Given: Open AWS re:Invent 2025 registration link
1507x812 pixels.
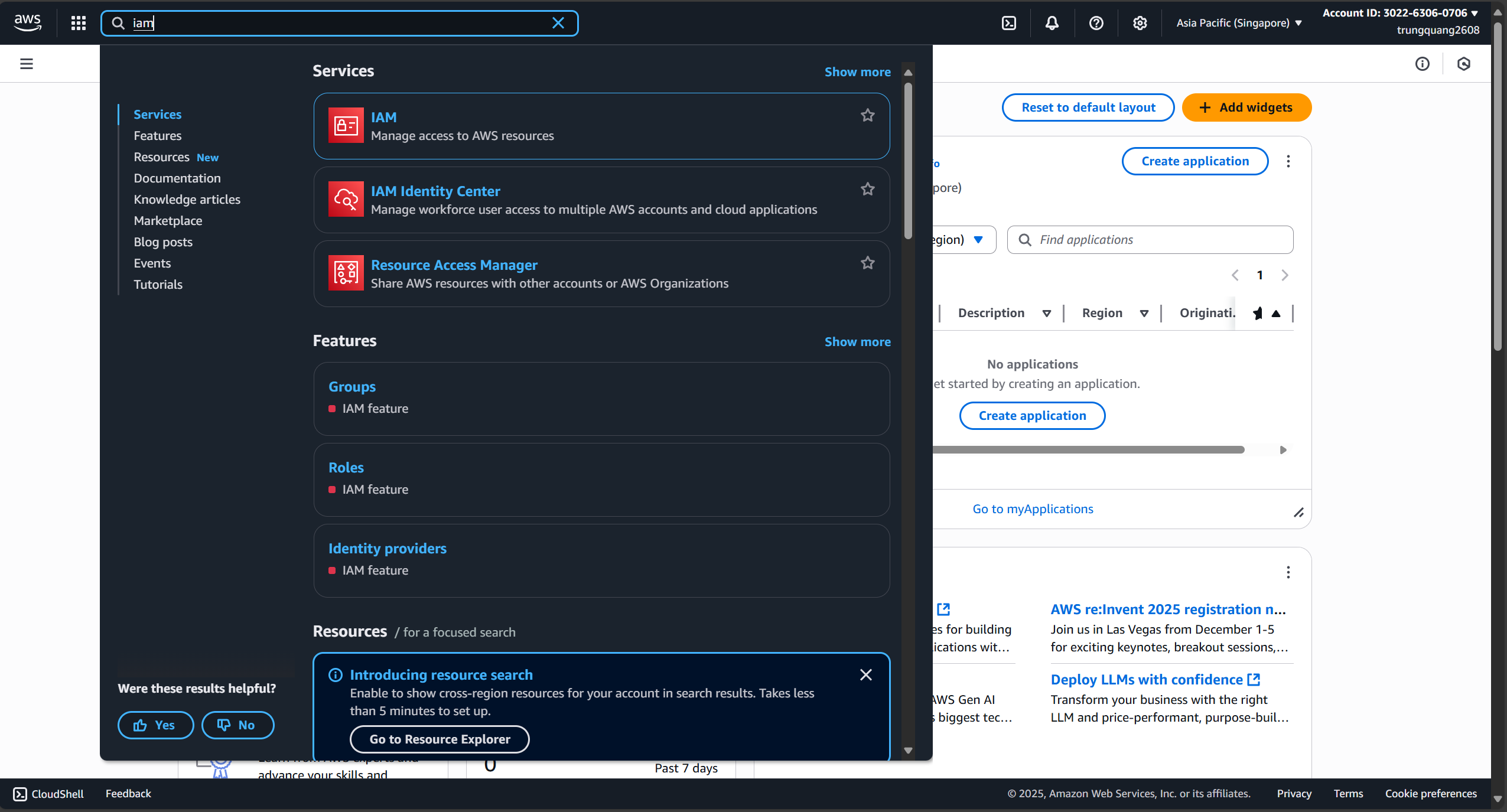Looking at the screenshot, I should (x=1168, y=609).
